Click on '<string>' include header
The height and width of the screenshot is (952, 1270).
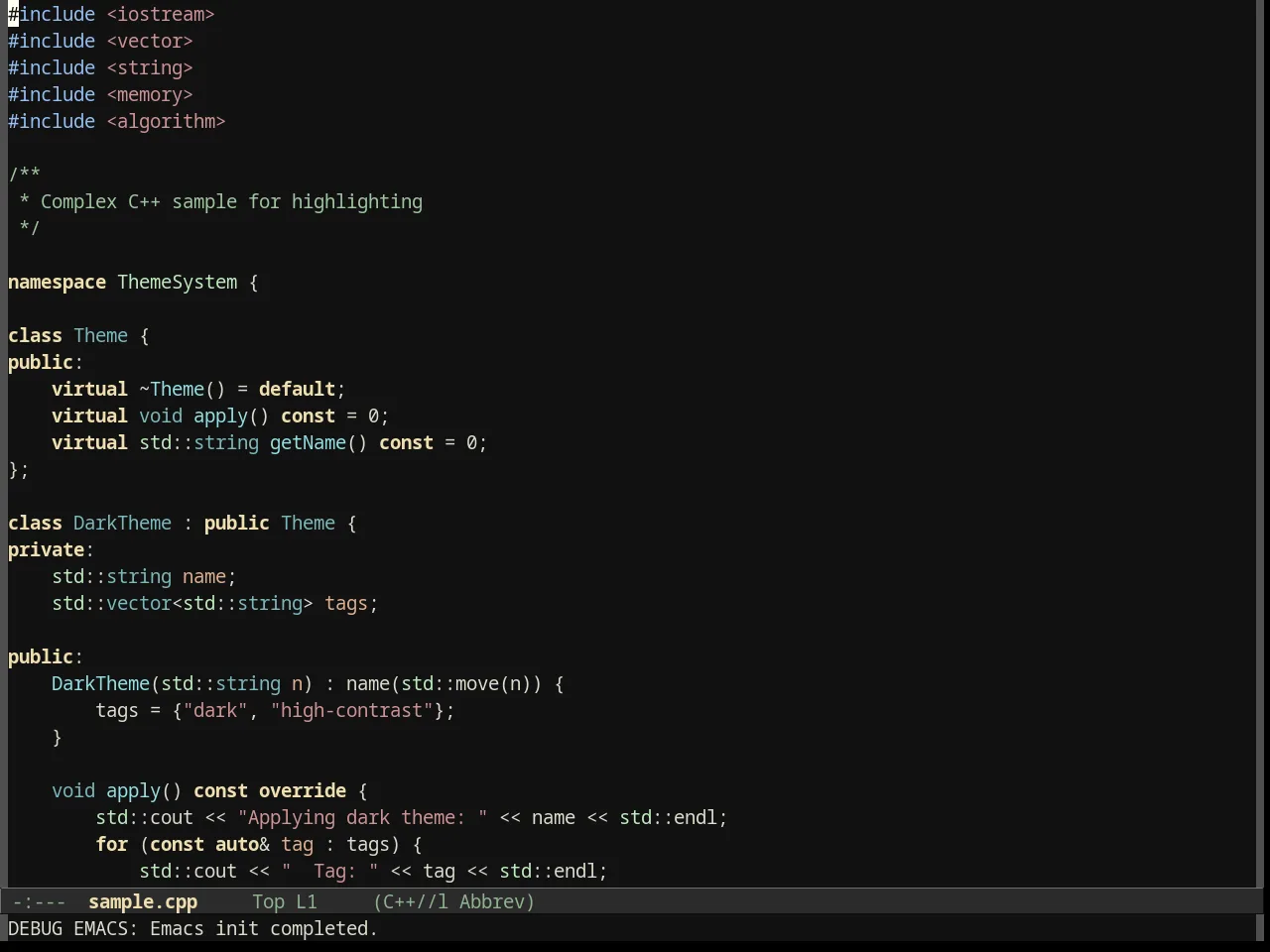pos(150,67)
